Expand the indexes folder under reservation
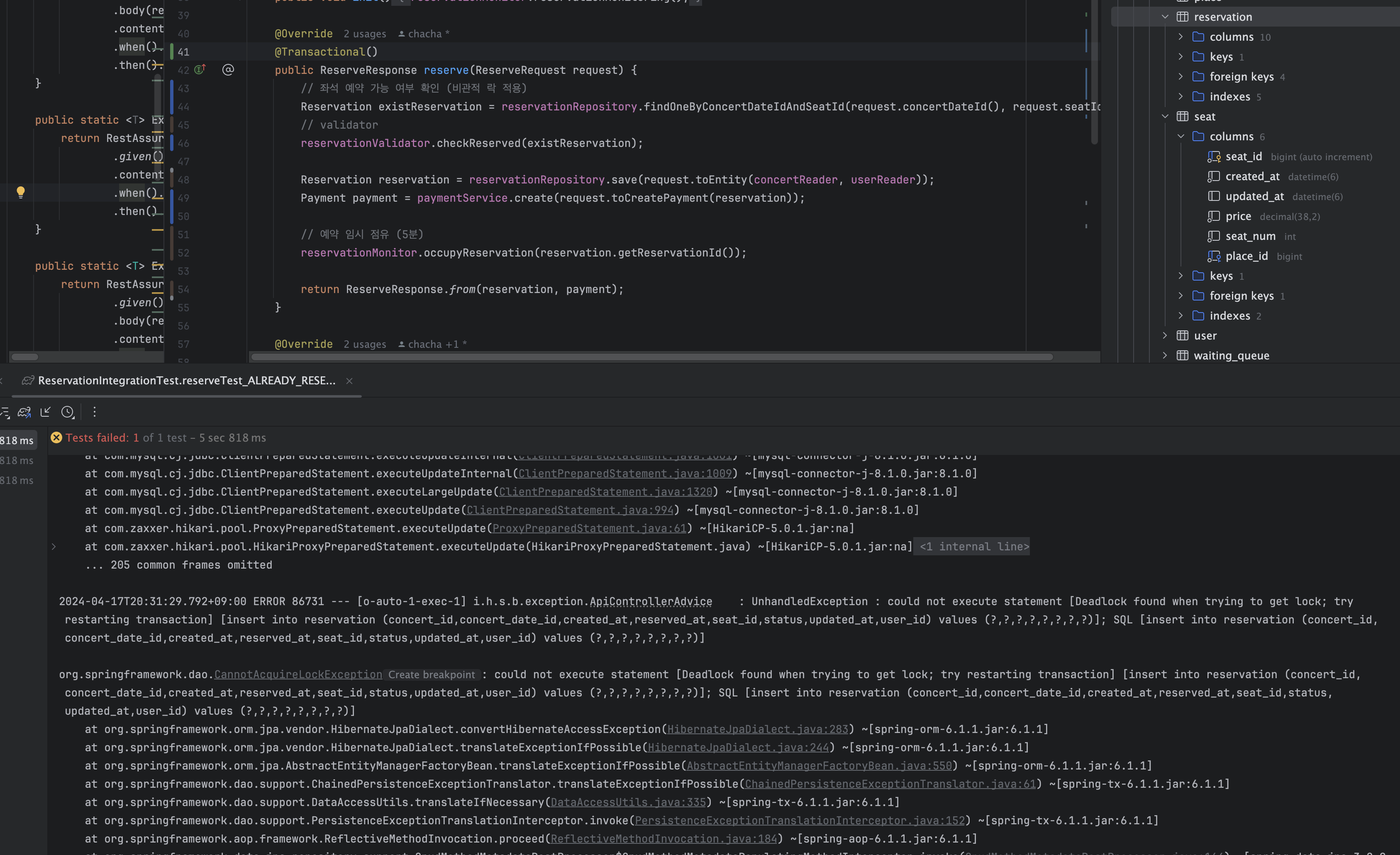Screen dimensions: 1400x855 [1180, 96]
